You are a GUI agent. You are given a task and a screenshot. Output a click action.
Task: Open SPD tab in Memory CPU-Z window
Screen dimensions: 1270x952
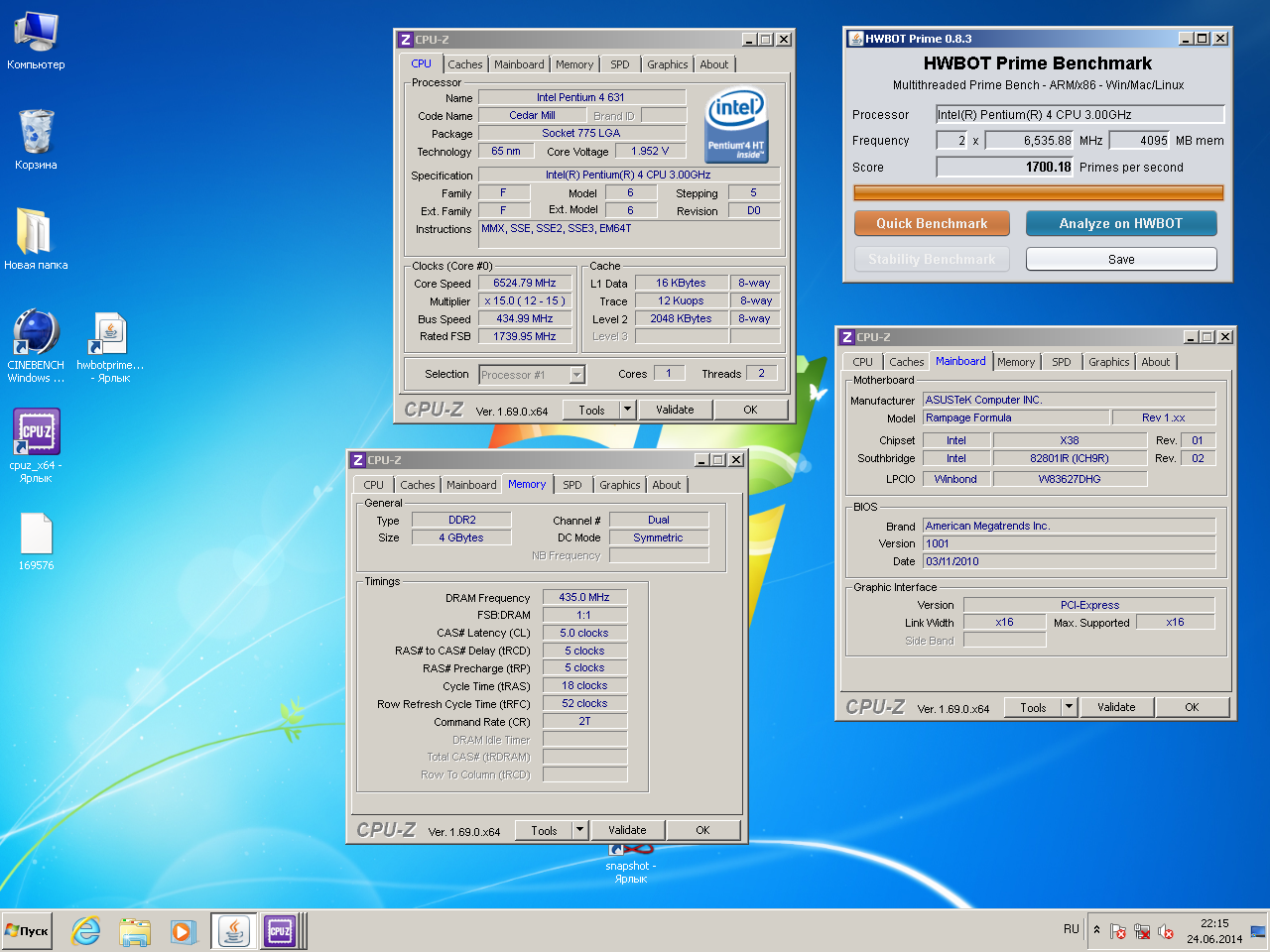pyautogui.click(x=572, y=485)
